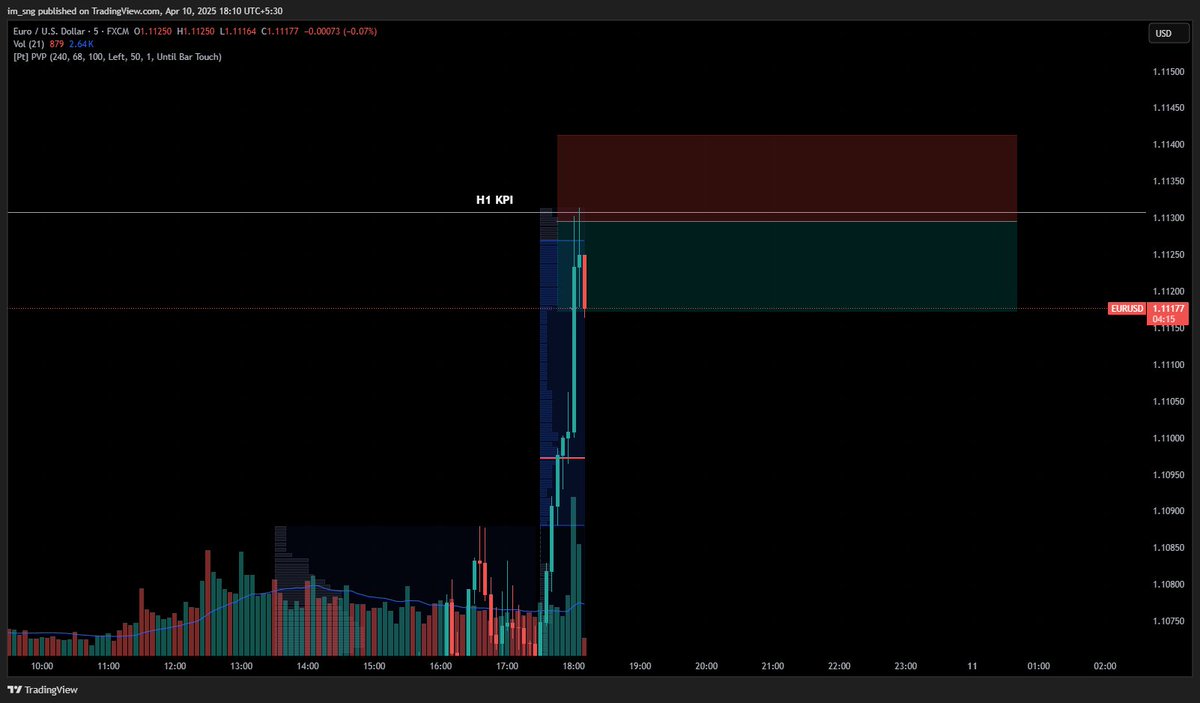Click the 1.11177 current price label
The image size is (1200, 703).
[1168, 309]
